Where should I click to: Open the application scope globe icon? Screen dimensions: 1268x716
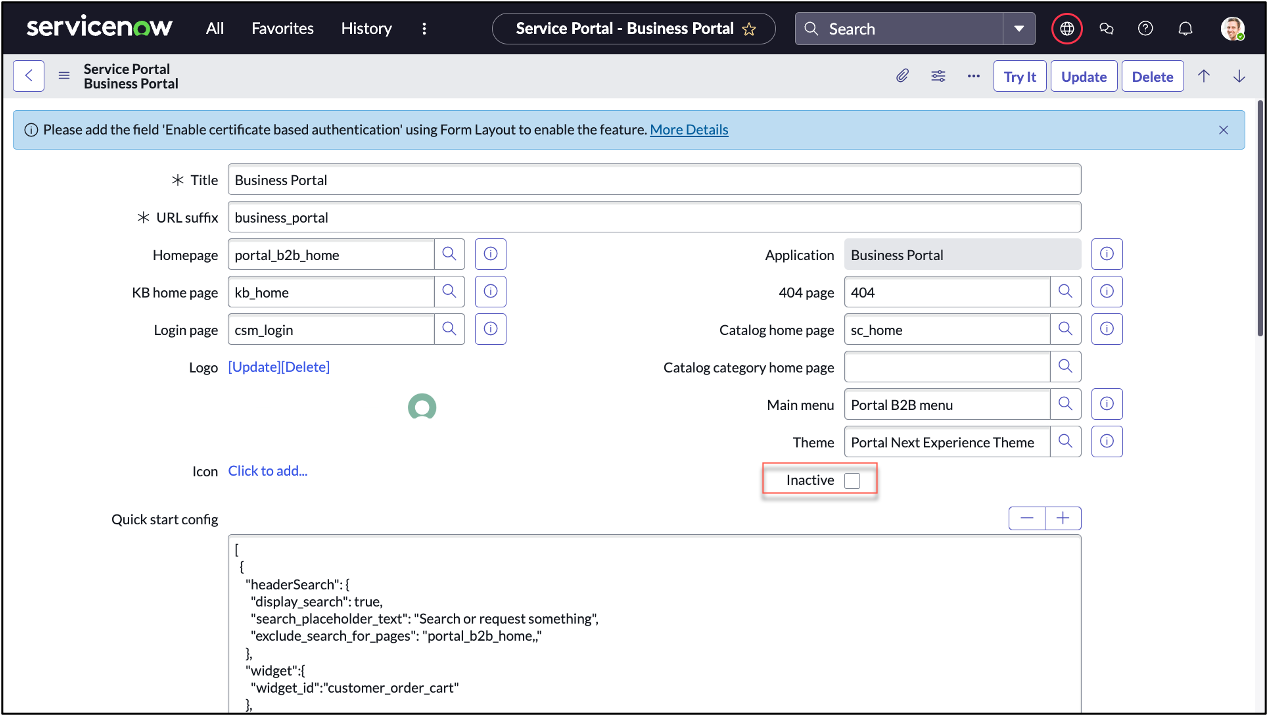[x=1067, y=29]
